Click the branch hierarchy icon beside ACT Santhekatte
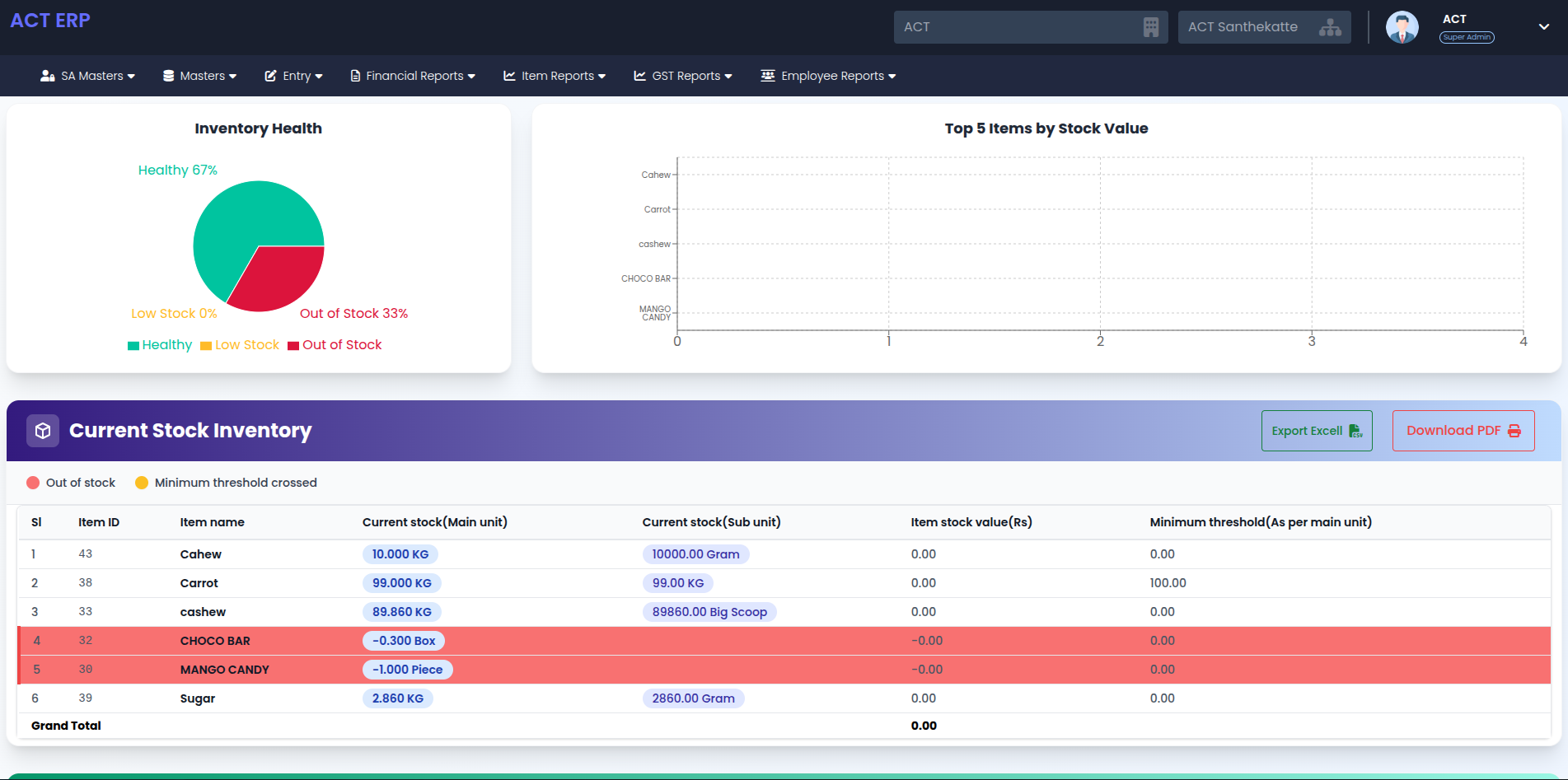The height and width of the screenshot is (780, 1568). tap(1330, 27)
